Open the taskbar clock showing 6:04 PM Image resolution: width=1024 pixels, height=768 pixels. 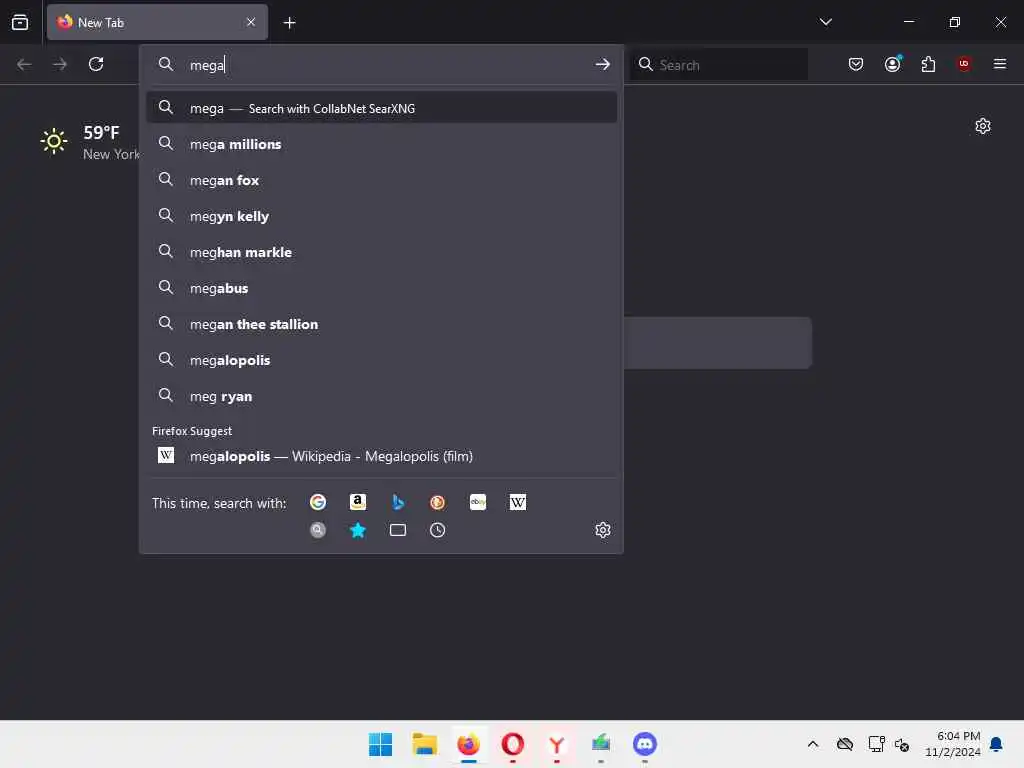coord(952,744)
